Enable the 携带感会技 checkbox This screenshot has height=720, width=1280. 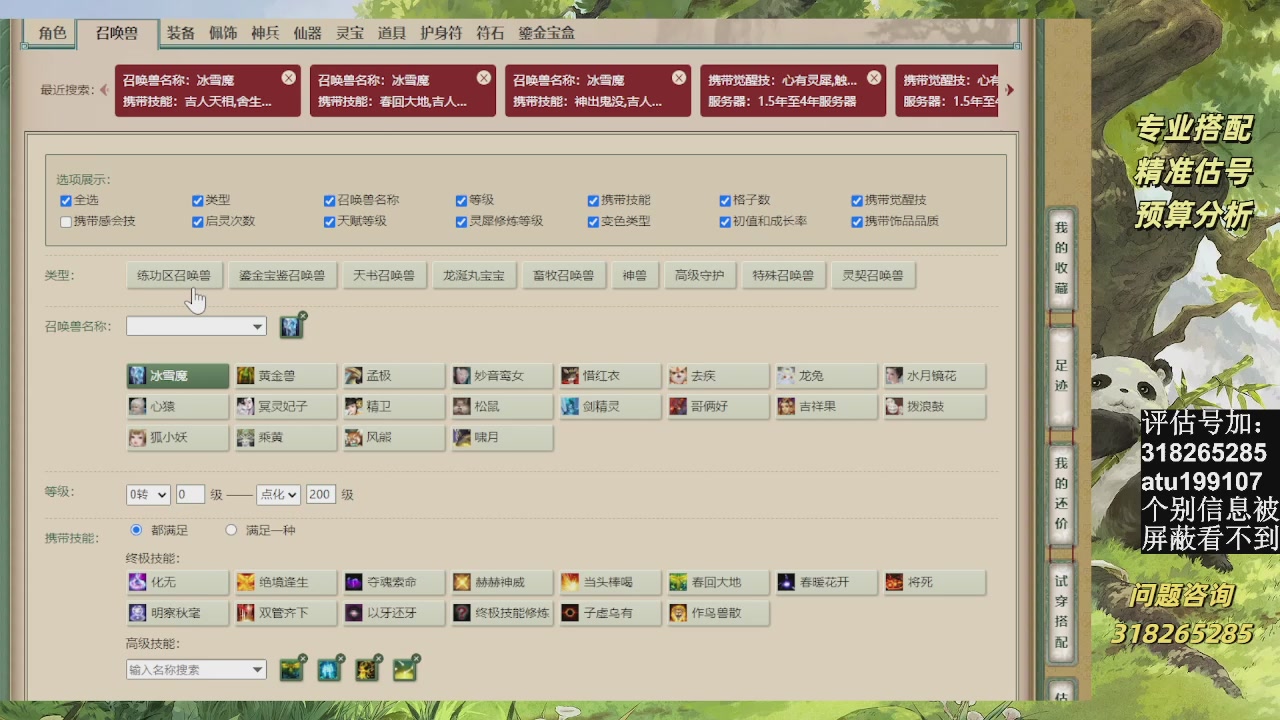[66, 222]
